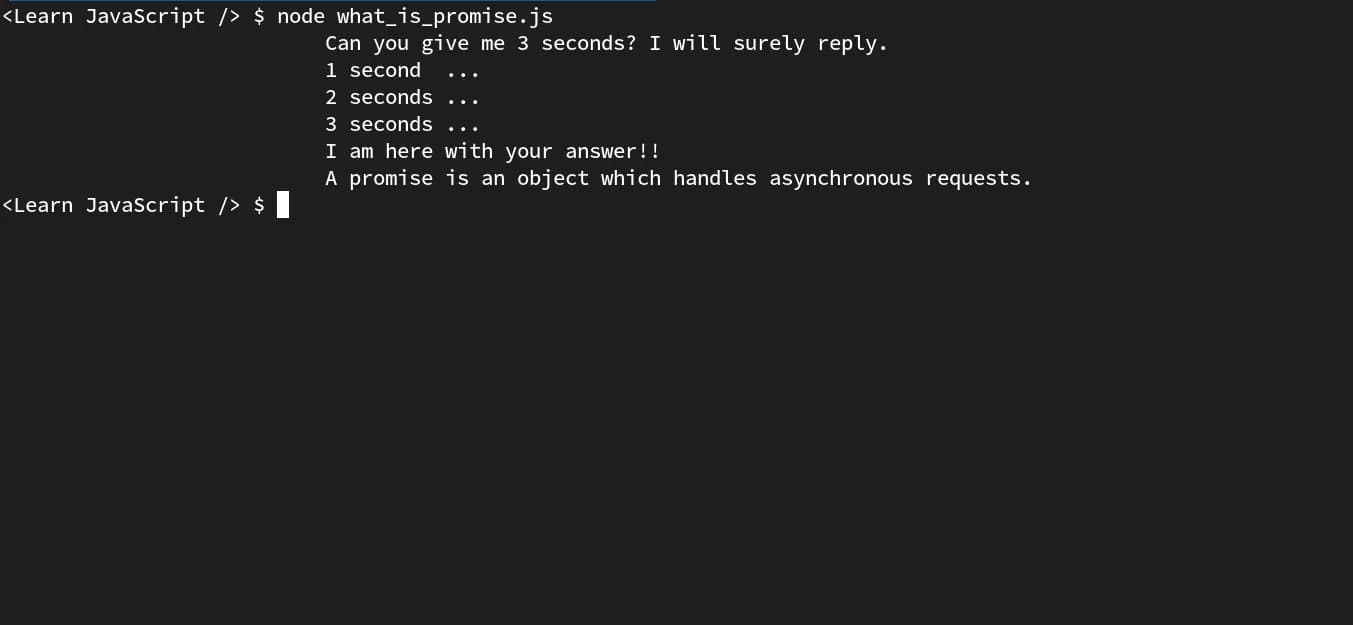
Task: Click the "2 seconds" output line
Action: [379, 98]
